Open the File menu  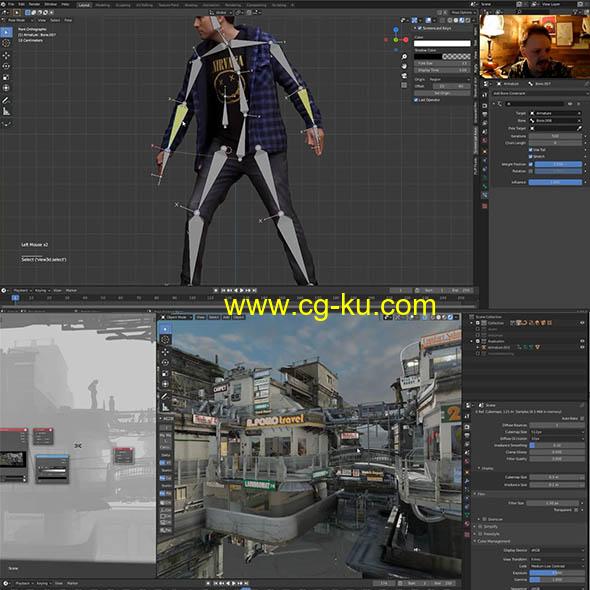pos(11,5)
